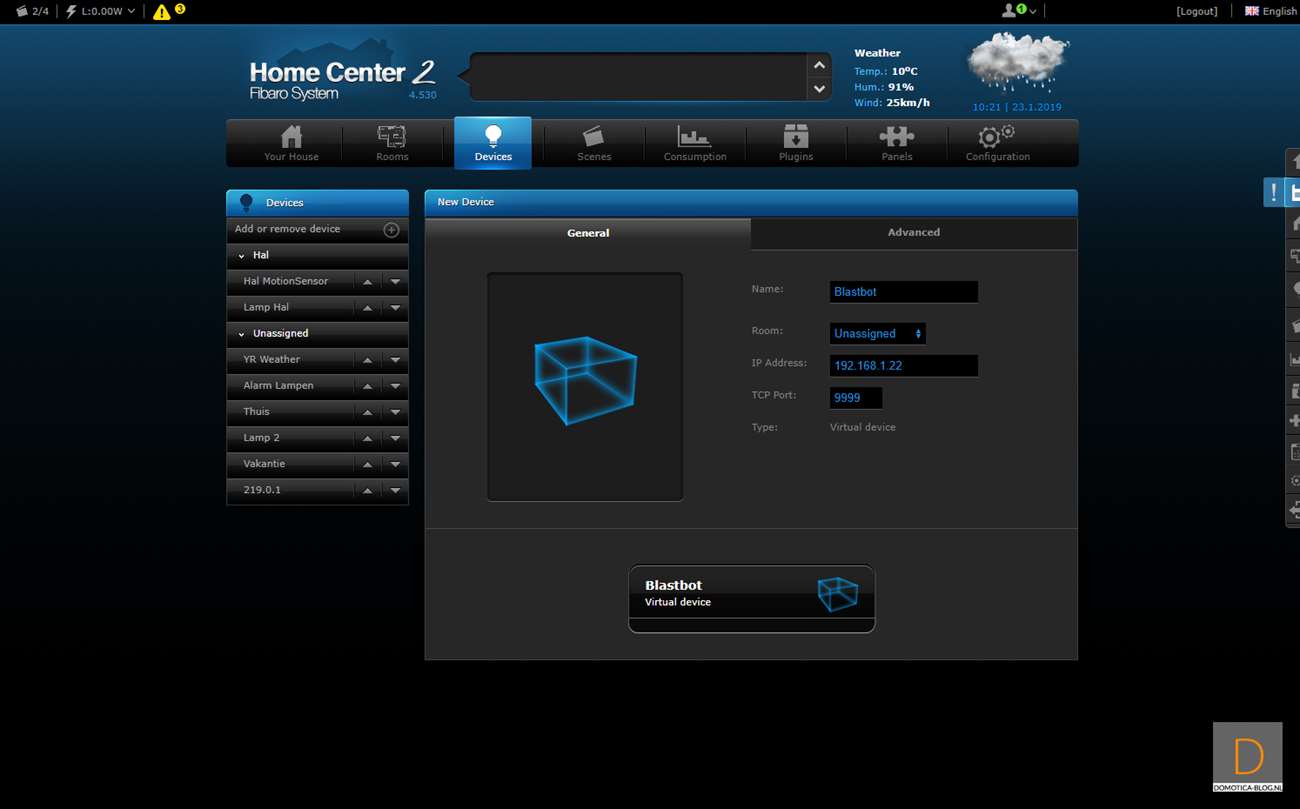Move Lamp Hal down
The height and width of the screenshot is (809, 1300).
395,308
